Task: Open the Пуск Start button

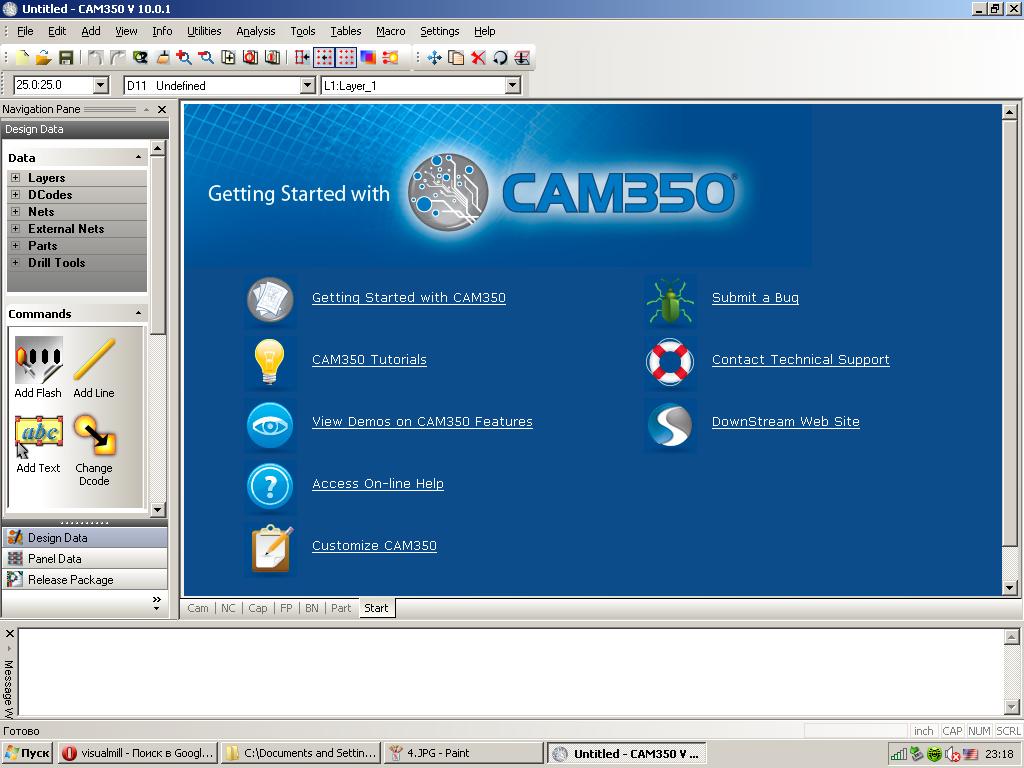Action: (x=27, y=753)
